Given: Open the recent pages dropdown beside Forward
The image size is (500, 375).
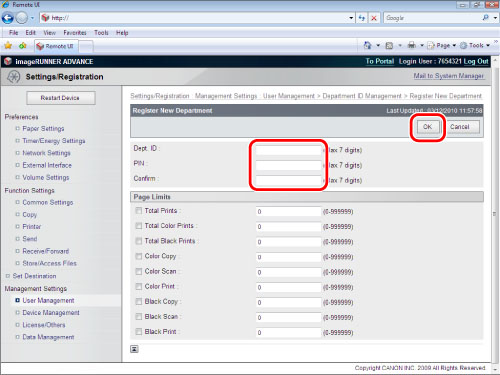Looking at the screenshot, I should (32, 18).
